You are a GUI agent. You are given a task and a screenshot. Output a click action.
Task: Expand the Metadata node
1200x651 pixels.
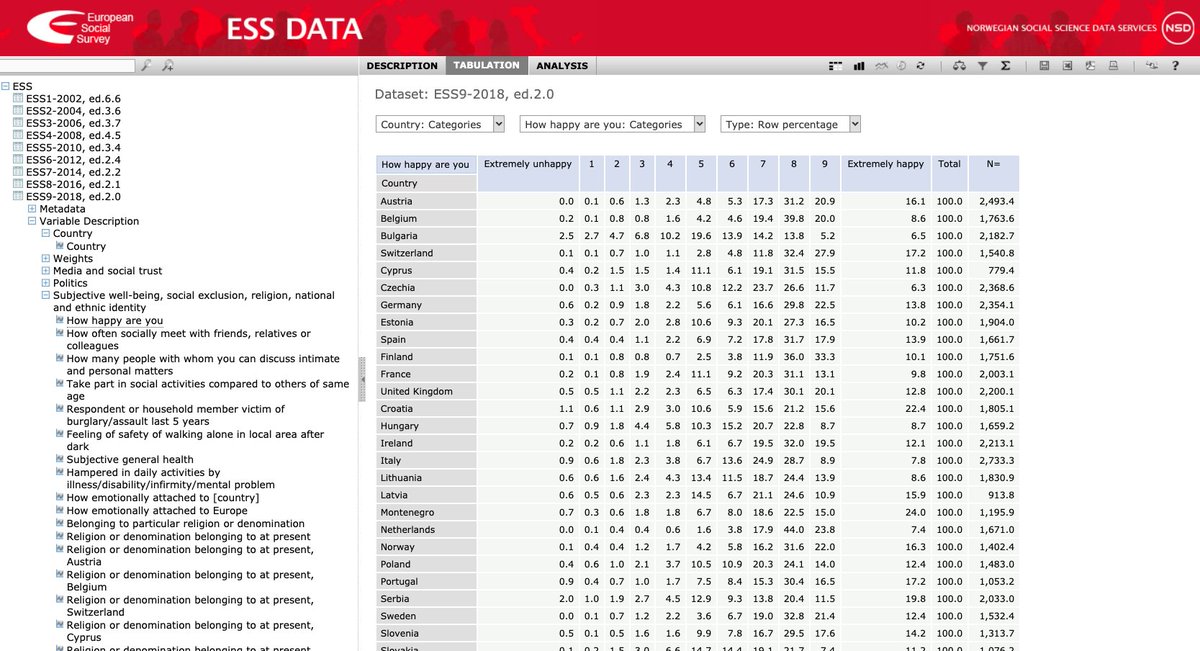tap(32, 209)
